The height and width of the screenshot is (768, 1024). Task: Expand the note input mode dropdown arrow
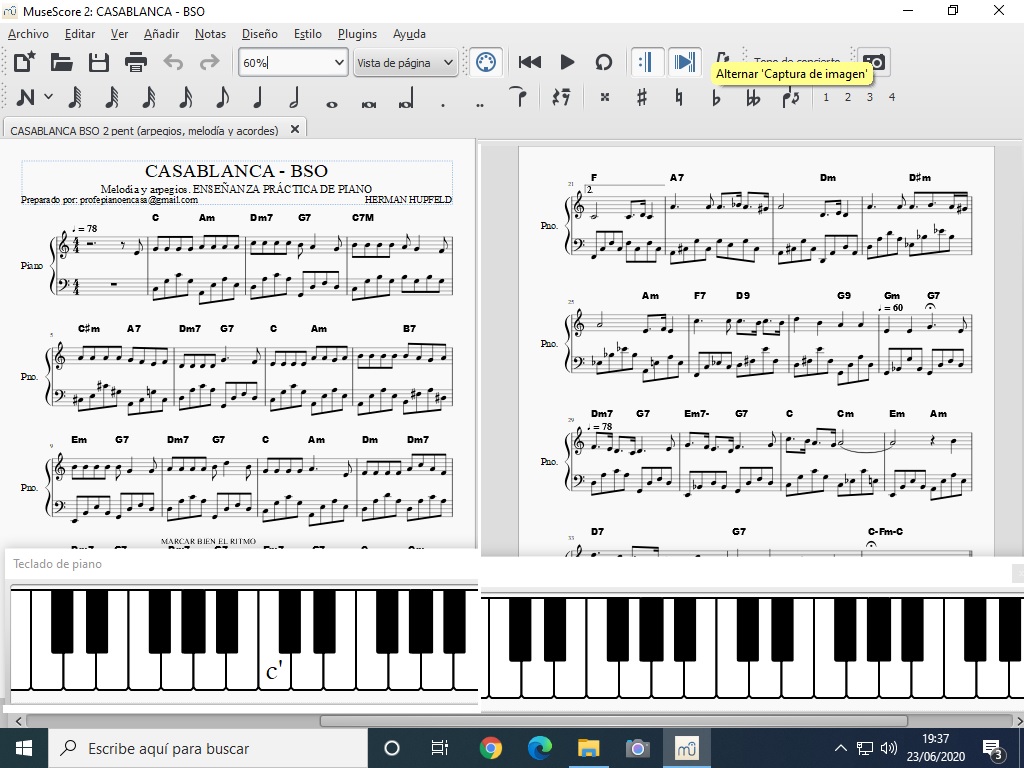click(48, 98)
